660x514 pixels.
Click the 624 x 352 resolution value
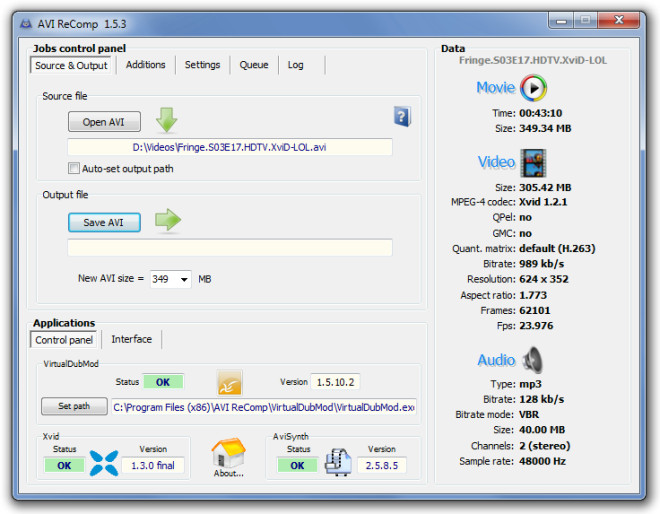pos(544,279)
